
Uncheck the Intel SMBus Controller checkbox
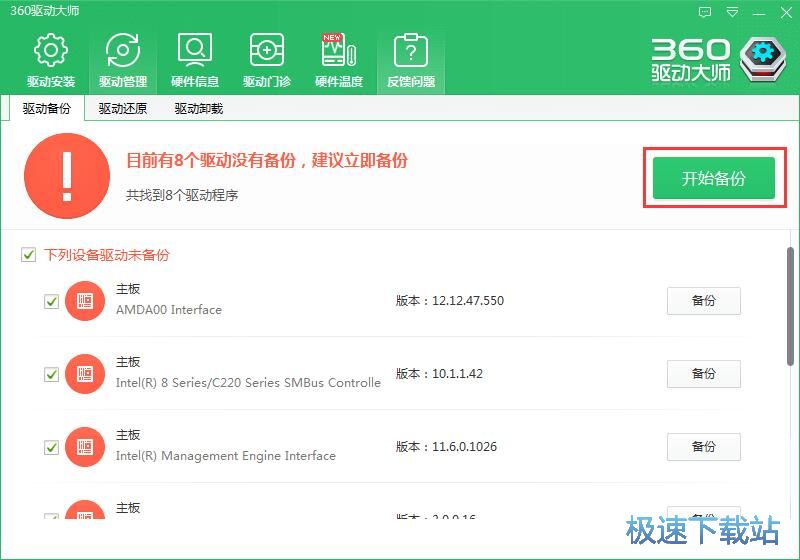52,374
